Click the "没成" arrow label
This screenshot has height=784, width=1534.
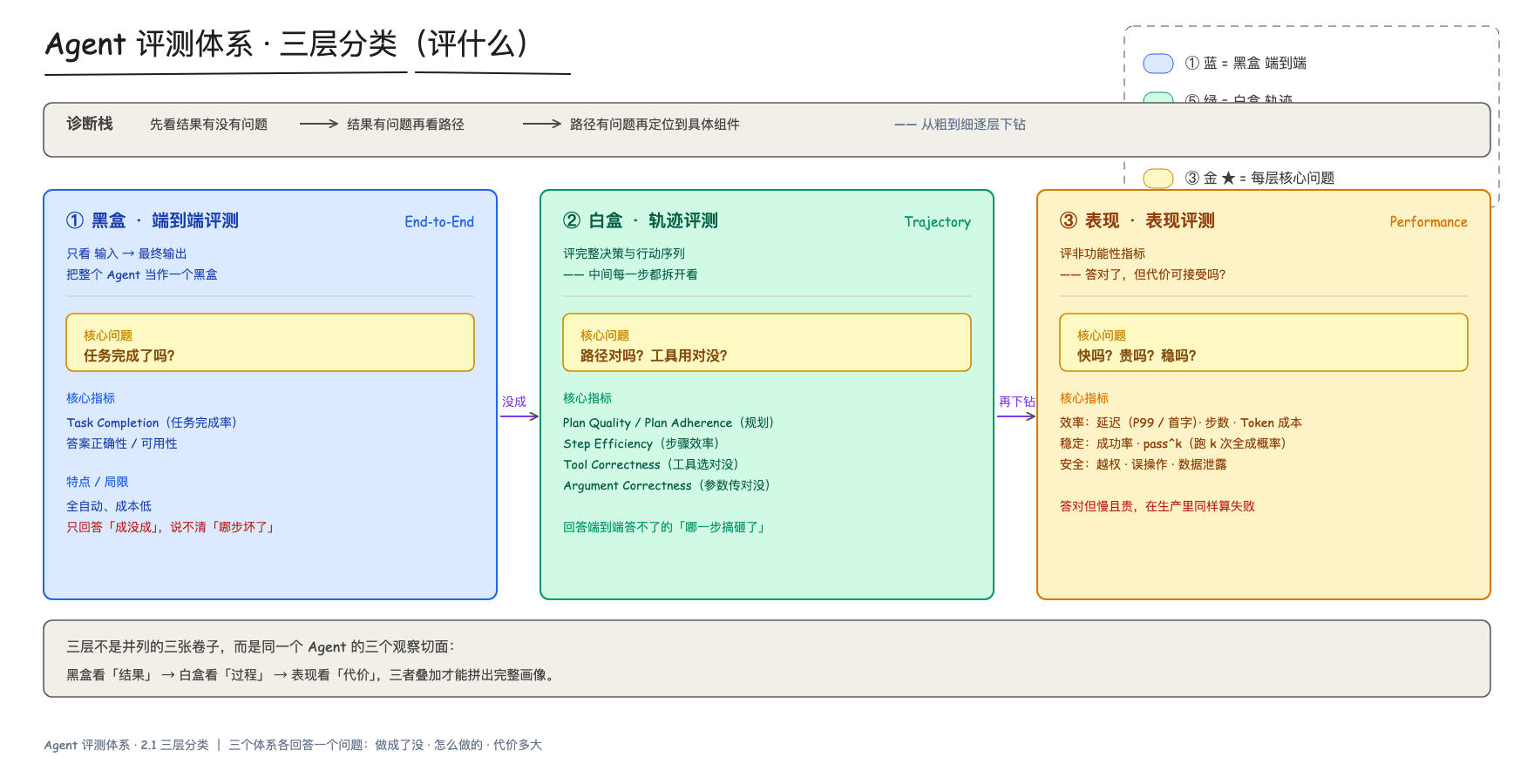(x=514, y=402)
